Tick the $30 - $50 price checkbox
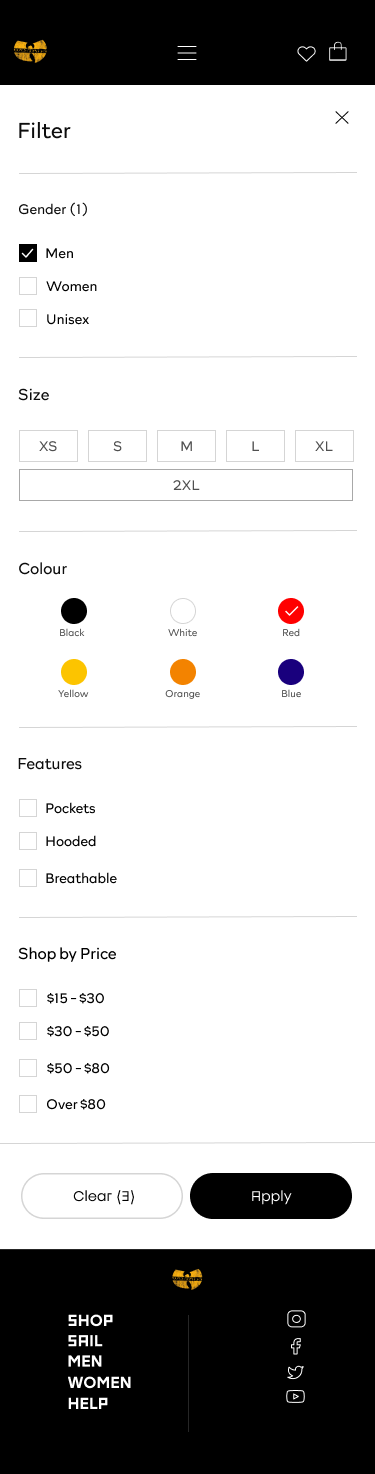The height and width of the screenshot is (1474, 375). pos(28,1031)
